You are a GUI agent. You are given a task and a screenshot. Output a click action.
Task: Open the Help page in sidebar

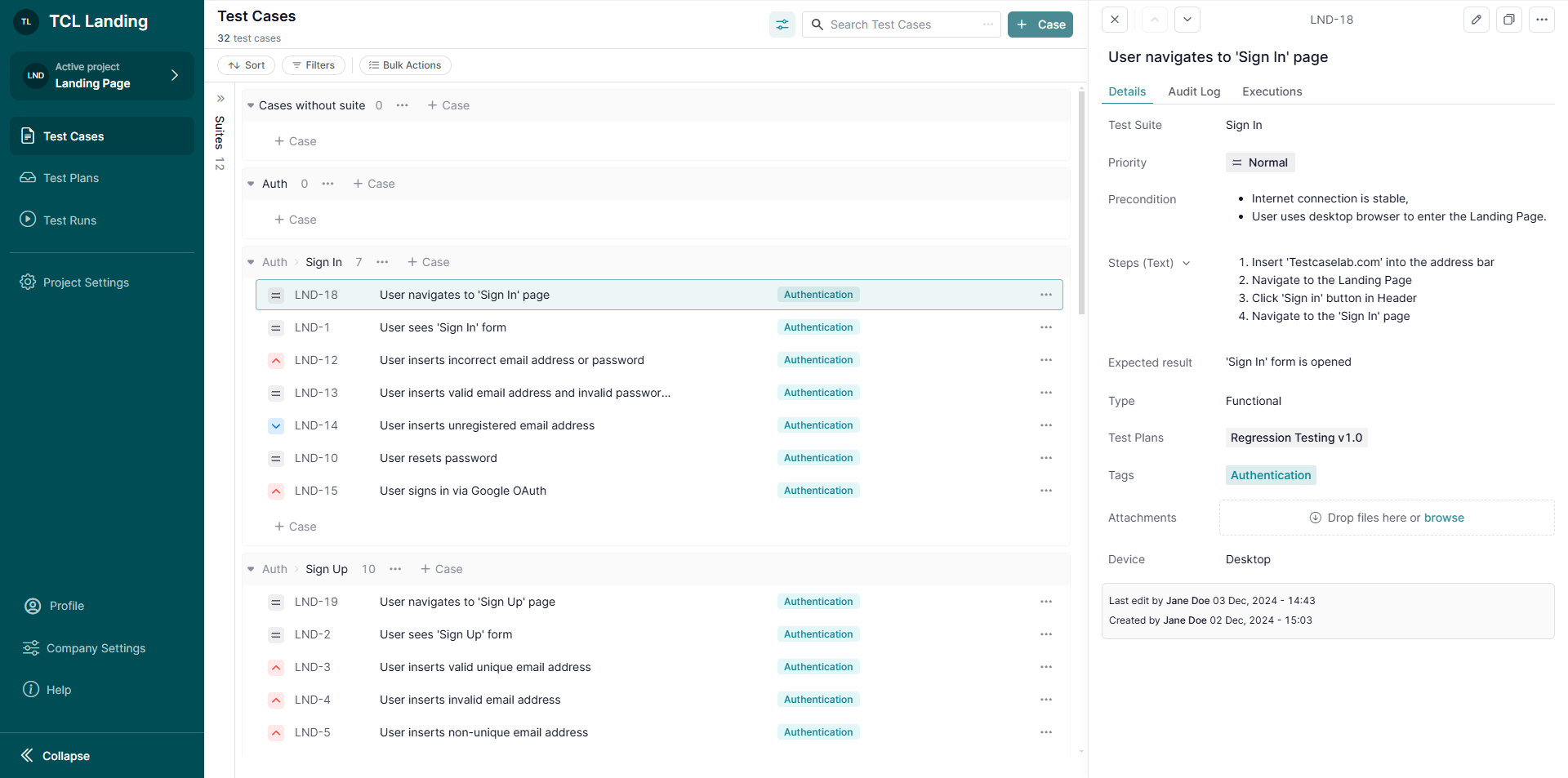[58, 690]
